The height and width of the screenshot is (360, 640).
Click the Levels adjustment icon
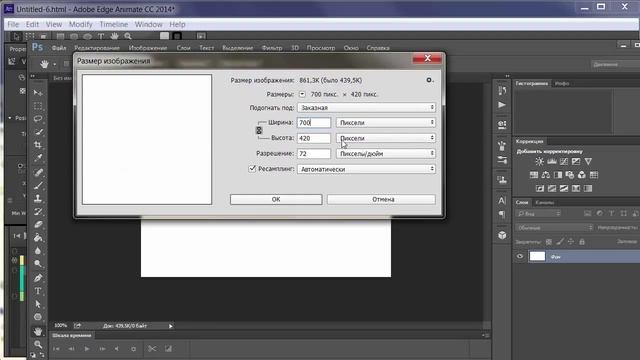[552, 162]
